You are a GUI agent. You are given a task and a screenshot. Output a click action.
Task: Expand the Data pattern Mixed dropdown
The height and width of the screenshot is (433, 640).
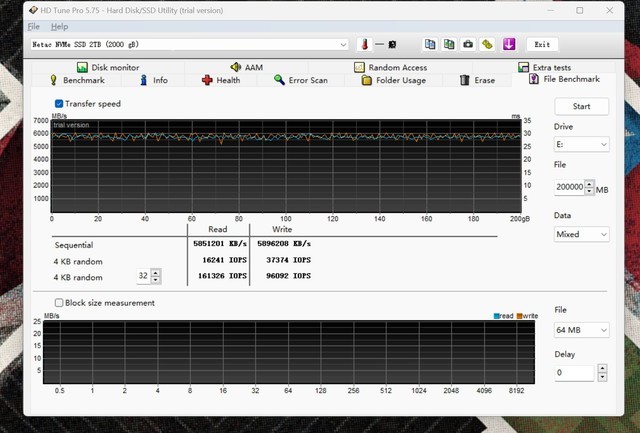point(581,234)
